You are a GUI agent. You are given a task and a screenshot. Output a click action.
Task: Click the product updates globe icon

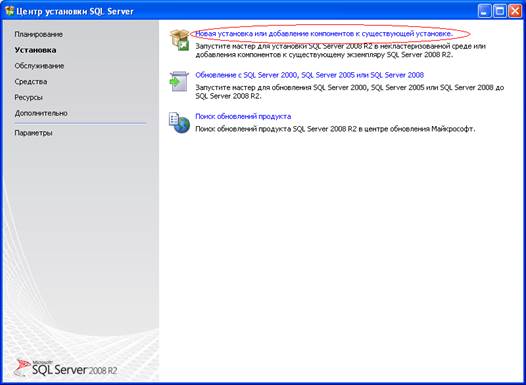coord(179,123)
